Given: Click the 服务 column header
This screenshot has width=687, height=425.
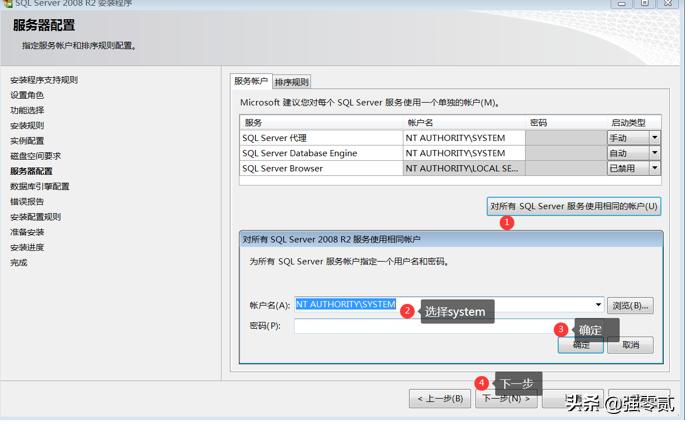Looking at the screenshot, I should pos(321,123).
